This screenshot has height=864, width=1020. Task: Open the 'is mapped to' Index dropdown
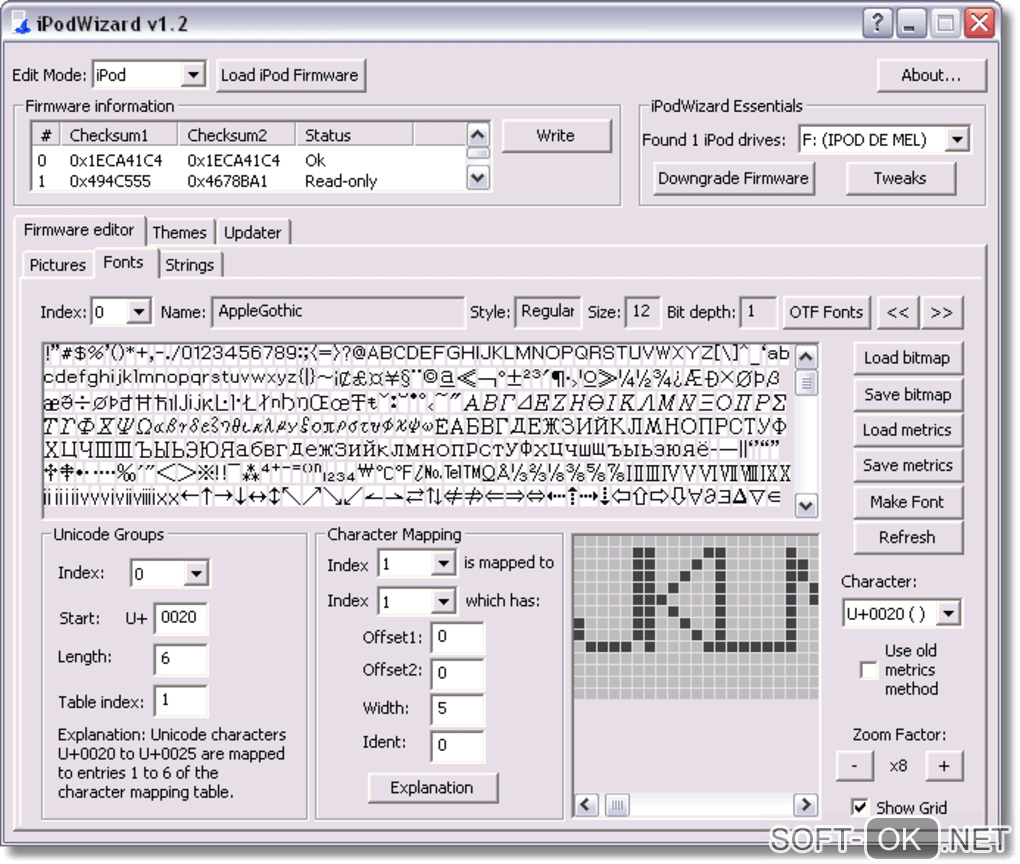coord(444,563)
